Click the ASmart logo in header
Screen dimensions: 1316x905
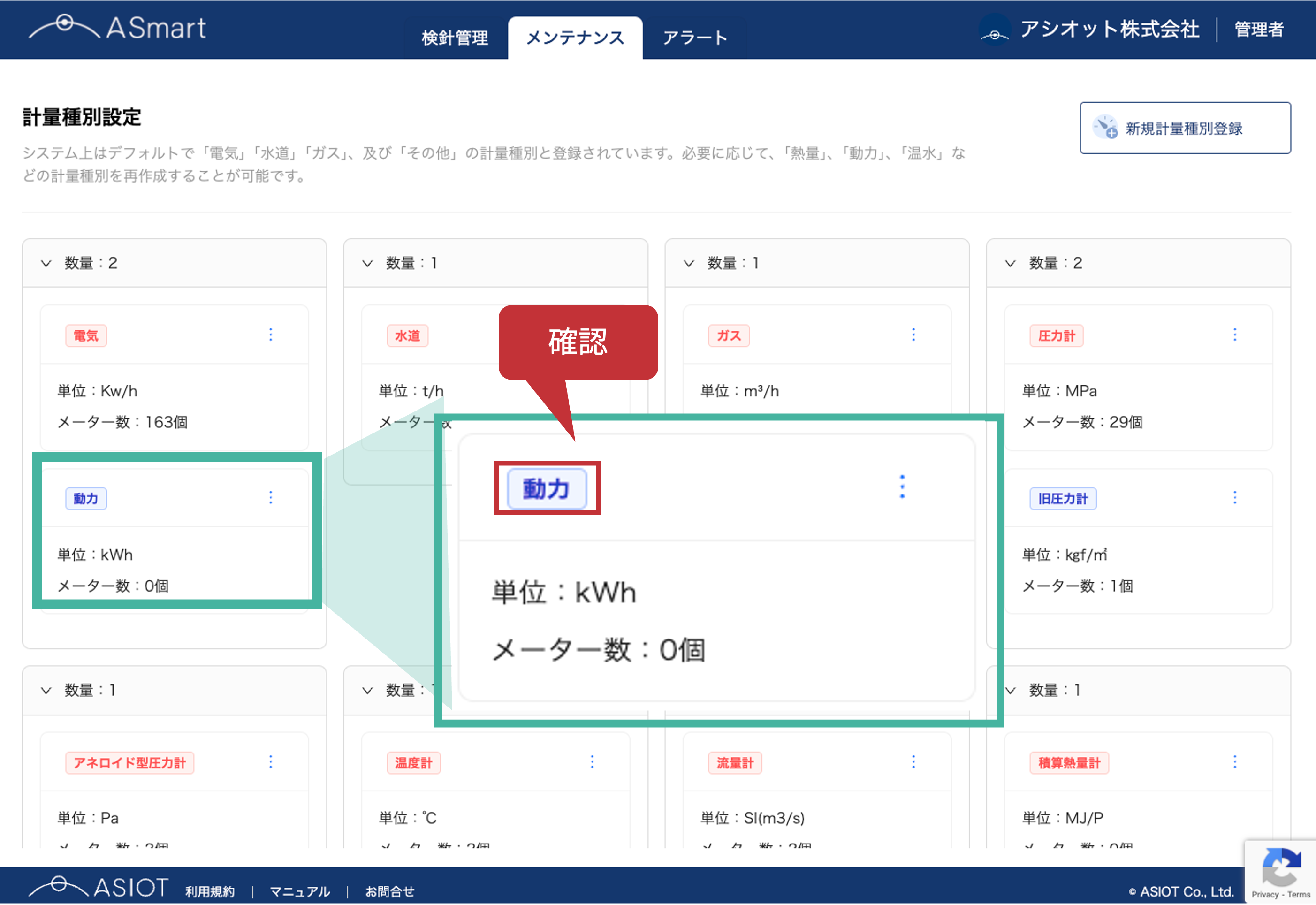tap(117, 28)
